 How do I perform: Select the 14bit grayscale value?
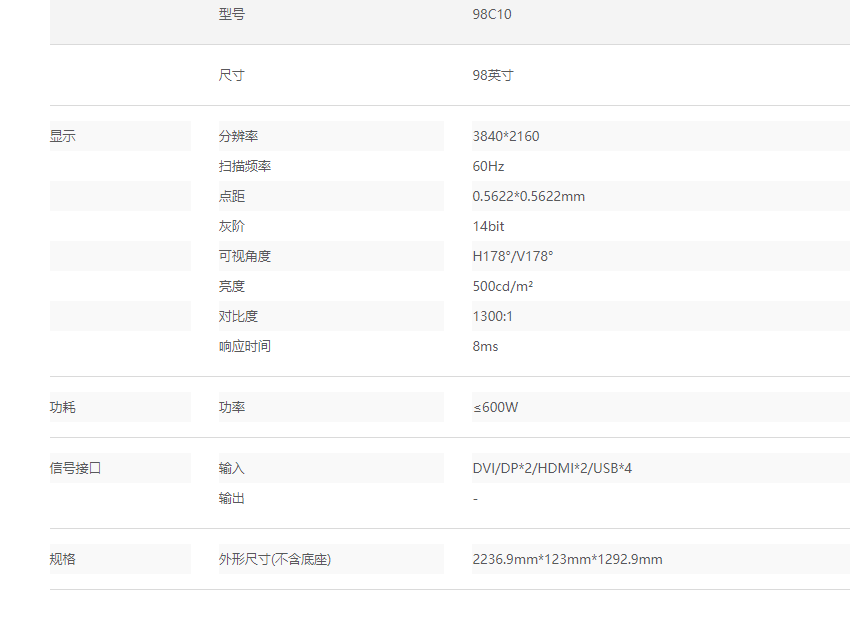coord(489,226)
